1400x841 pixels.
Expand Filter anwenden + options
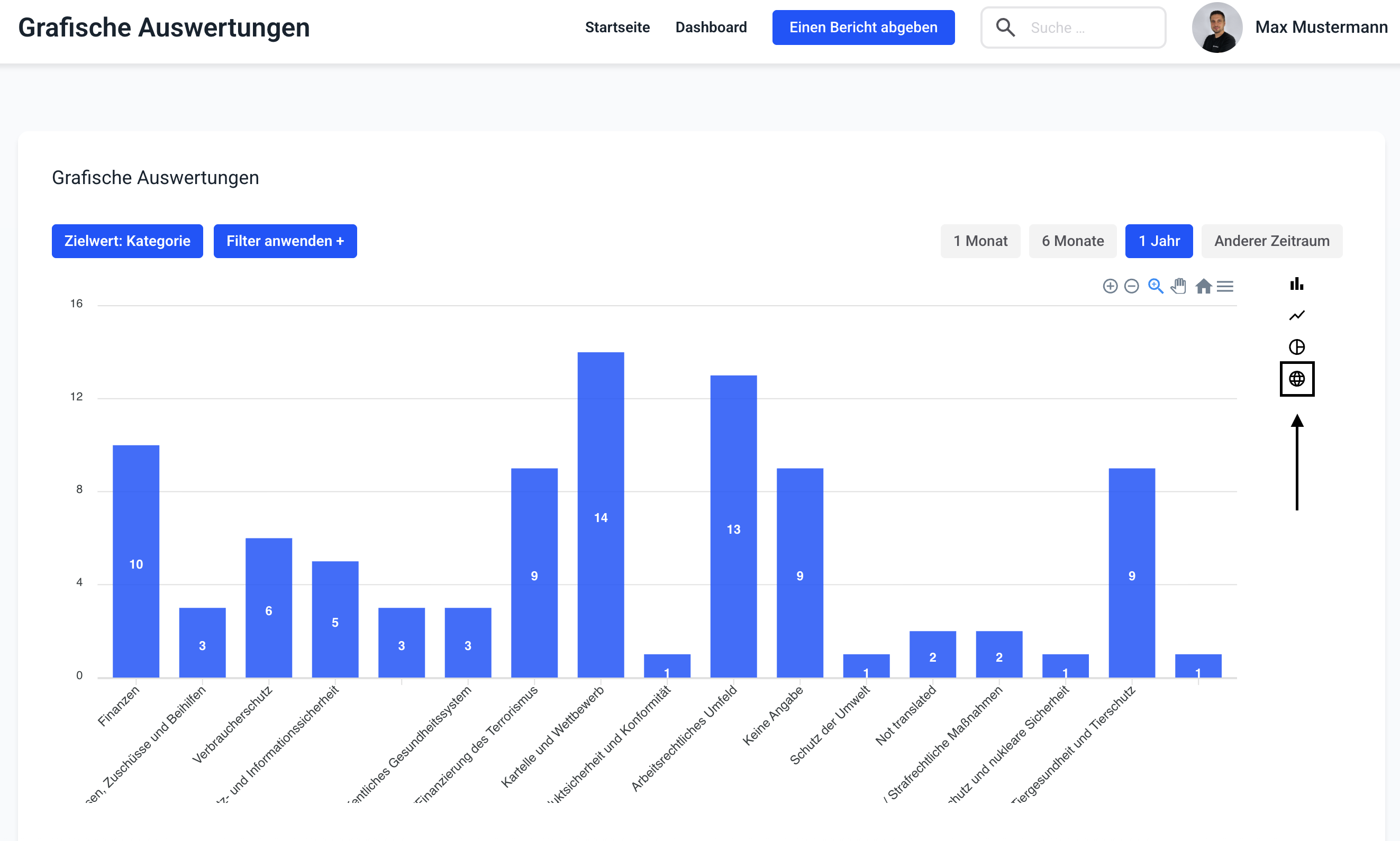click(285, 241)
